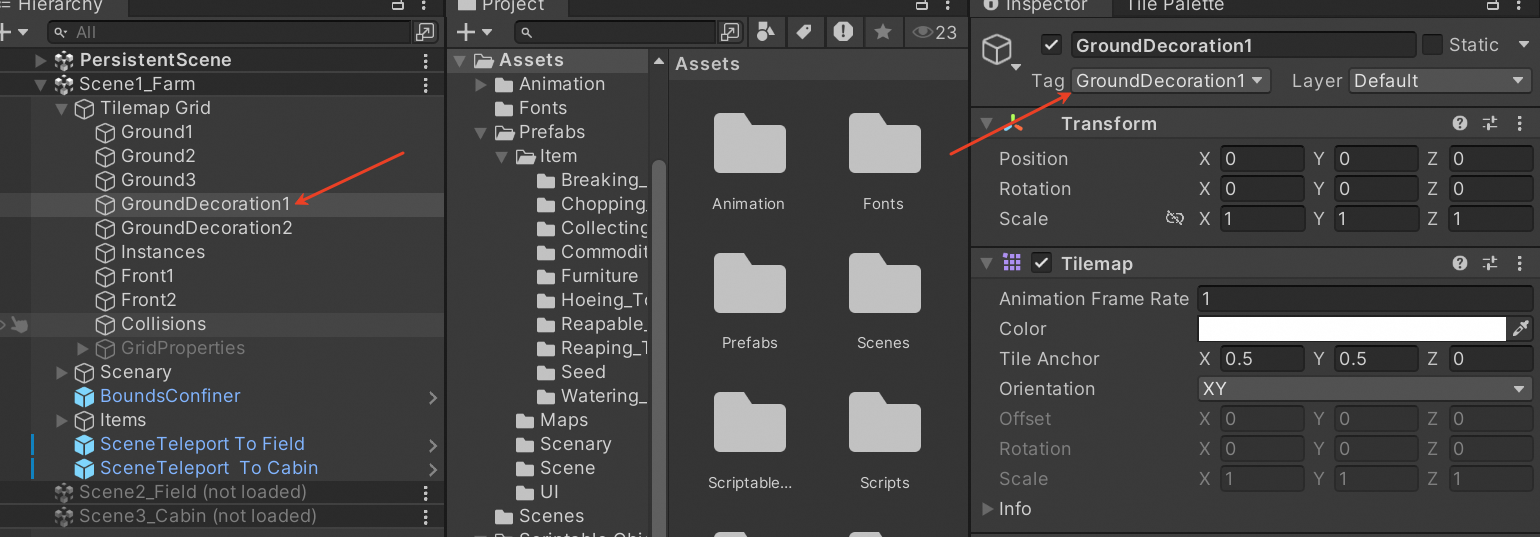Toggle the Tilemap component enabled checkbox
This screenshot has height=537, width=1540.
pos(1042,263)
